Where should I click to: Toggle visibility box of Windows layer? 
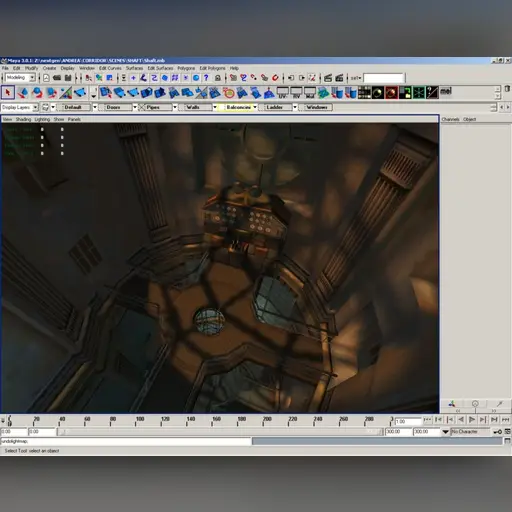coord(300,107)
